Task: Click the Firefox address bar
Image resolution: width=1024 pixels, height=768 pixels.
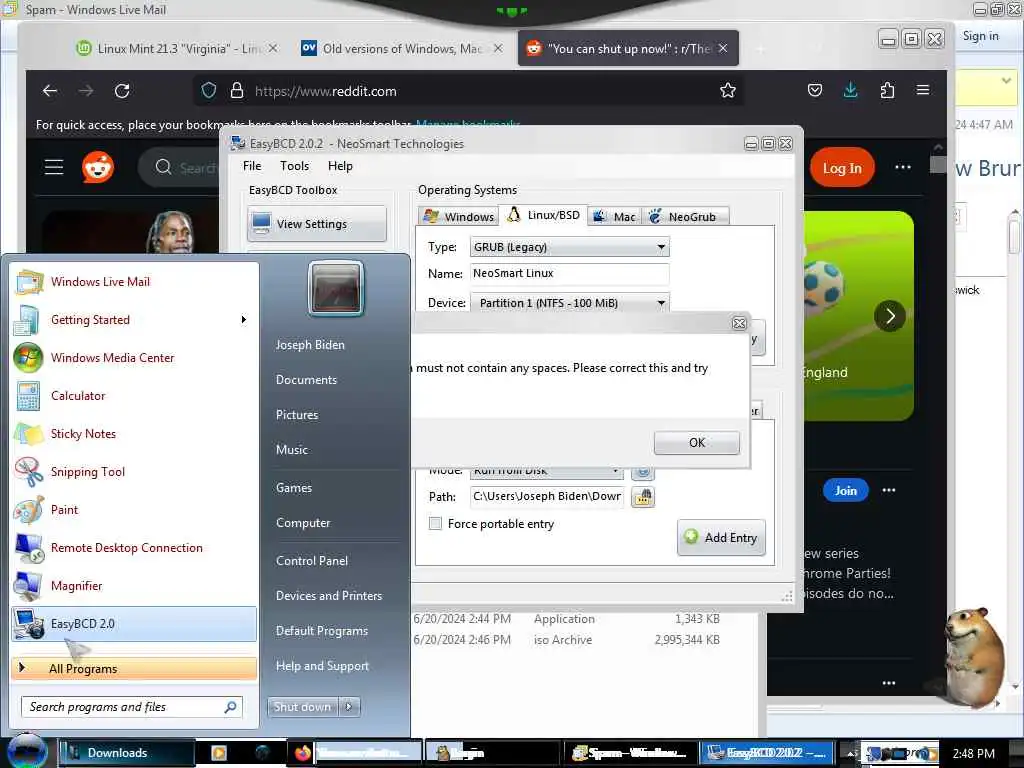Action: [469, 91]
